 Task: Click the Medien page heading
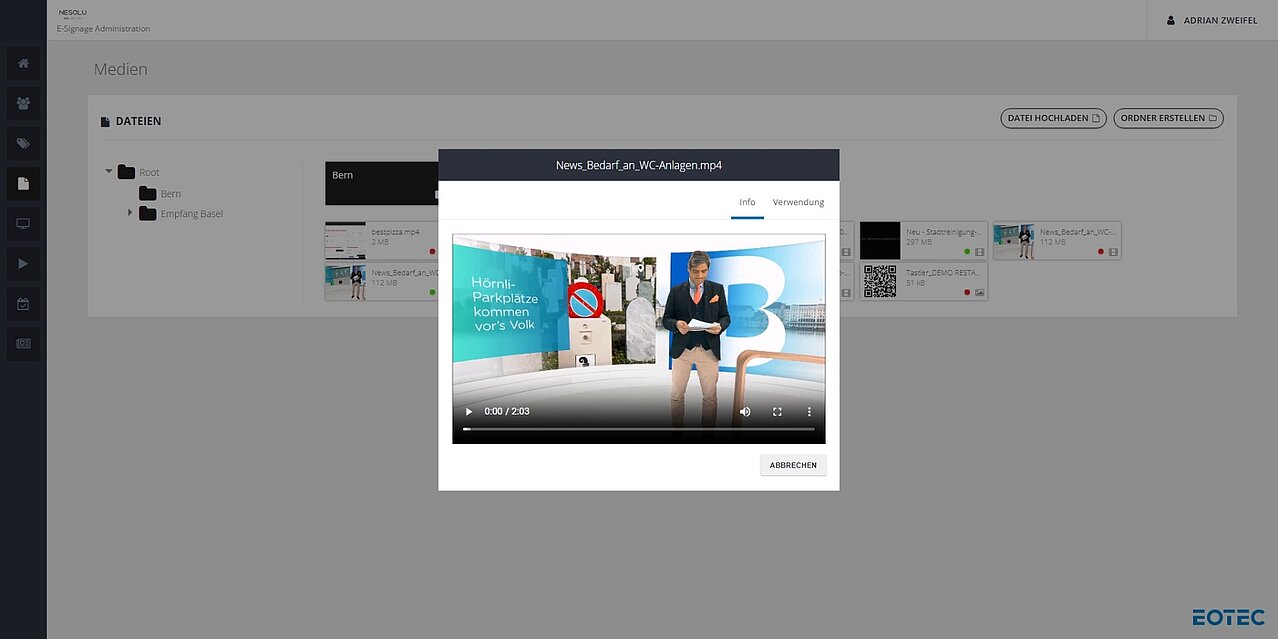121,69
